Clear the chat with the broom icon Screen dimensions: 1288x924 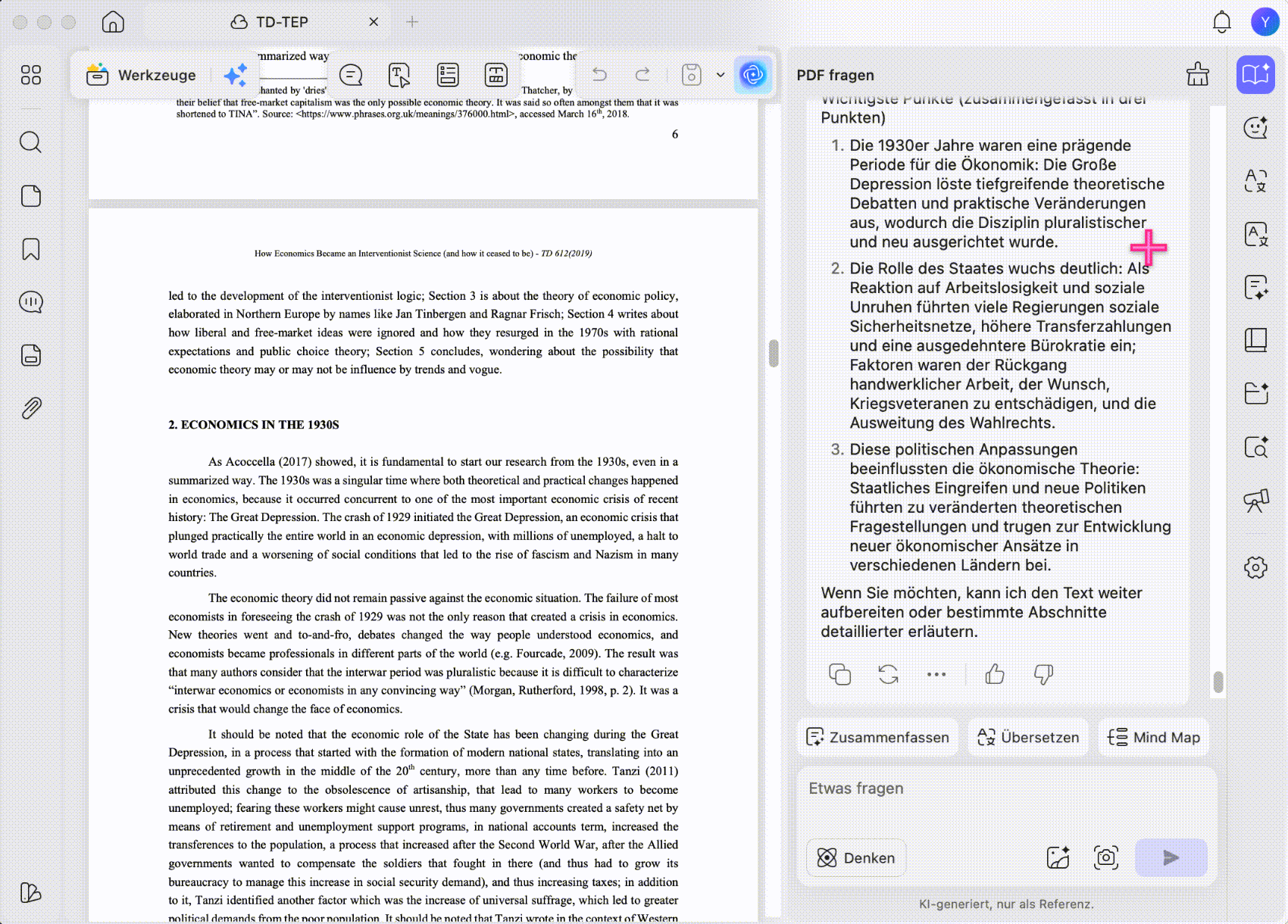(x=1198, y=74)
